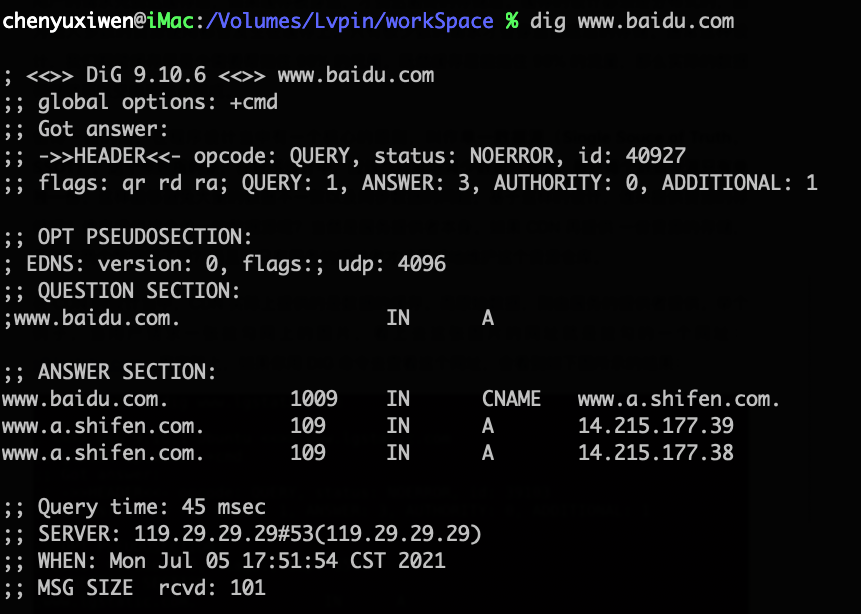Viewport: 861px width, 614px height.
Task: Click IP address 14.215.177.38
Action: click(x=655, y=453)
